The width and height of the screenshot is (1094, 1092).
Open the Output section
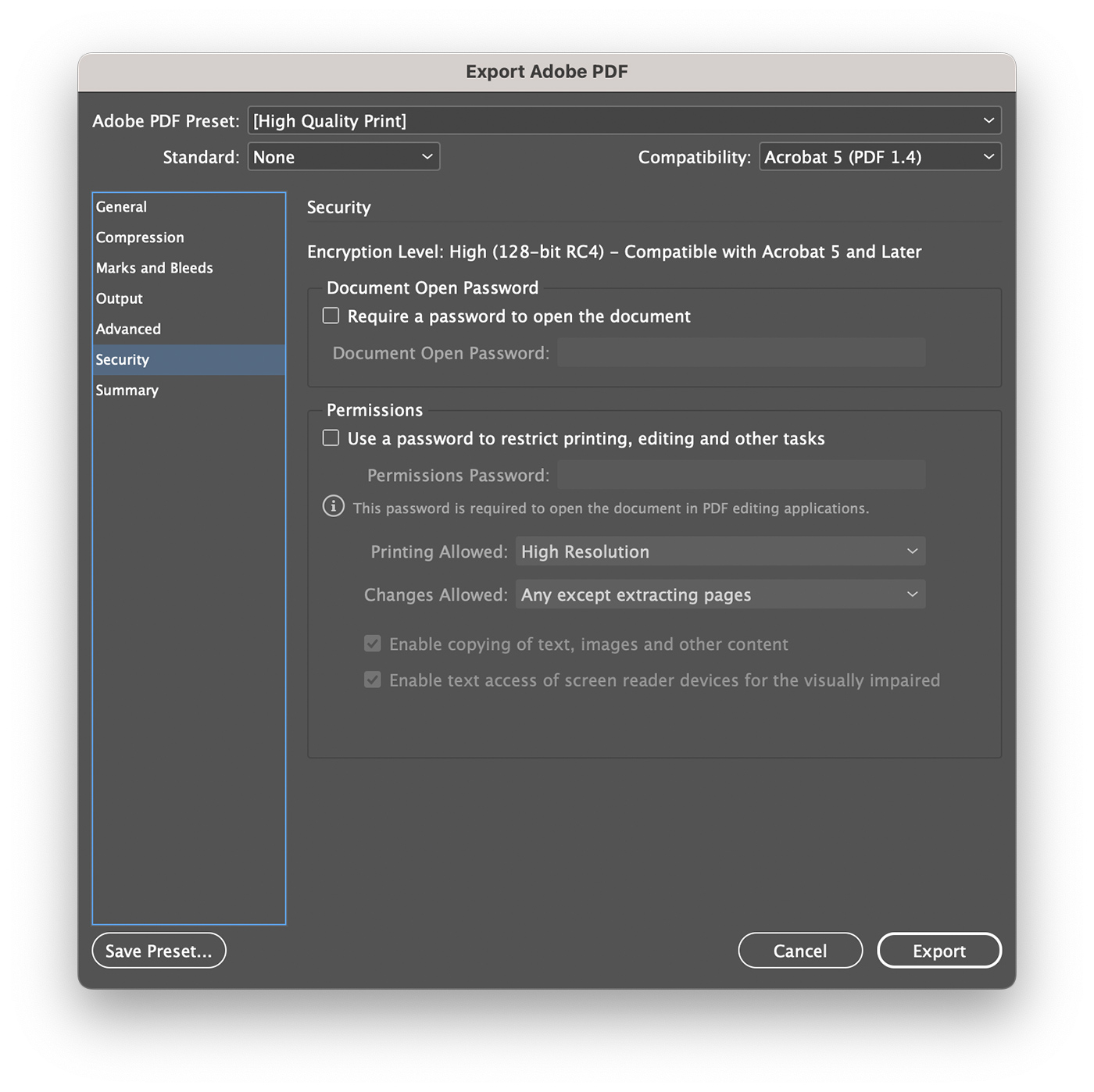[x=189, y=298]
